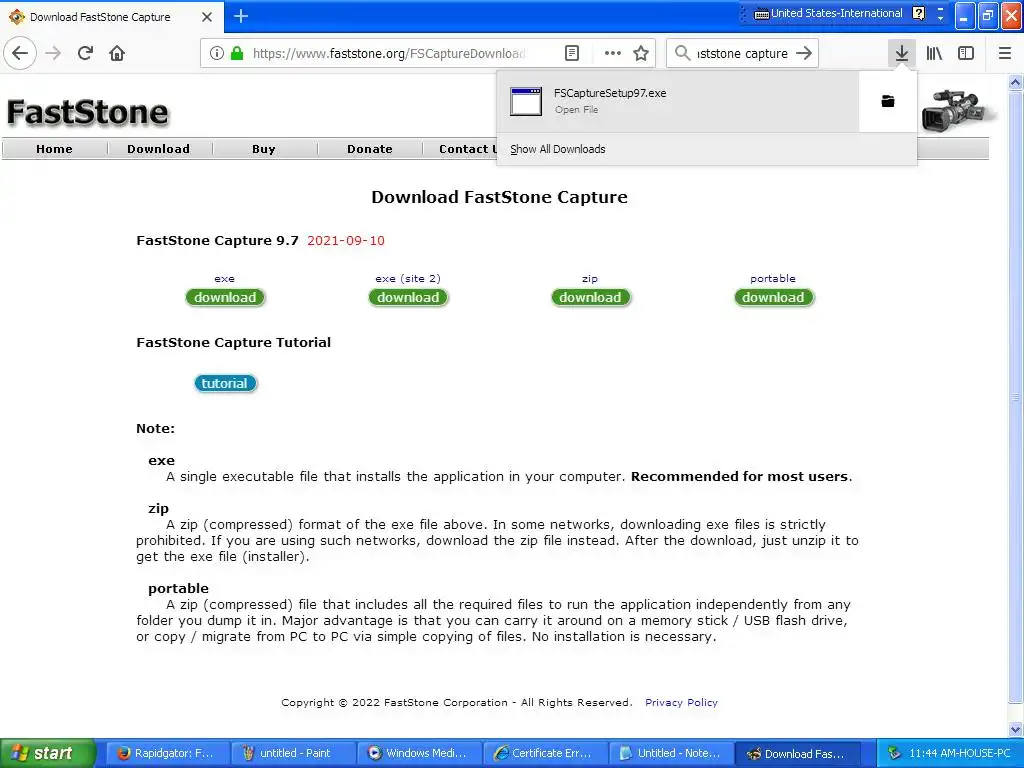Reload the current page

[x=85, y=53]
